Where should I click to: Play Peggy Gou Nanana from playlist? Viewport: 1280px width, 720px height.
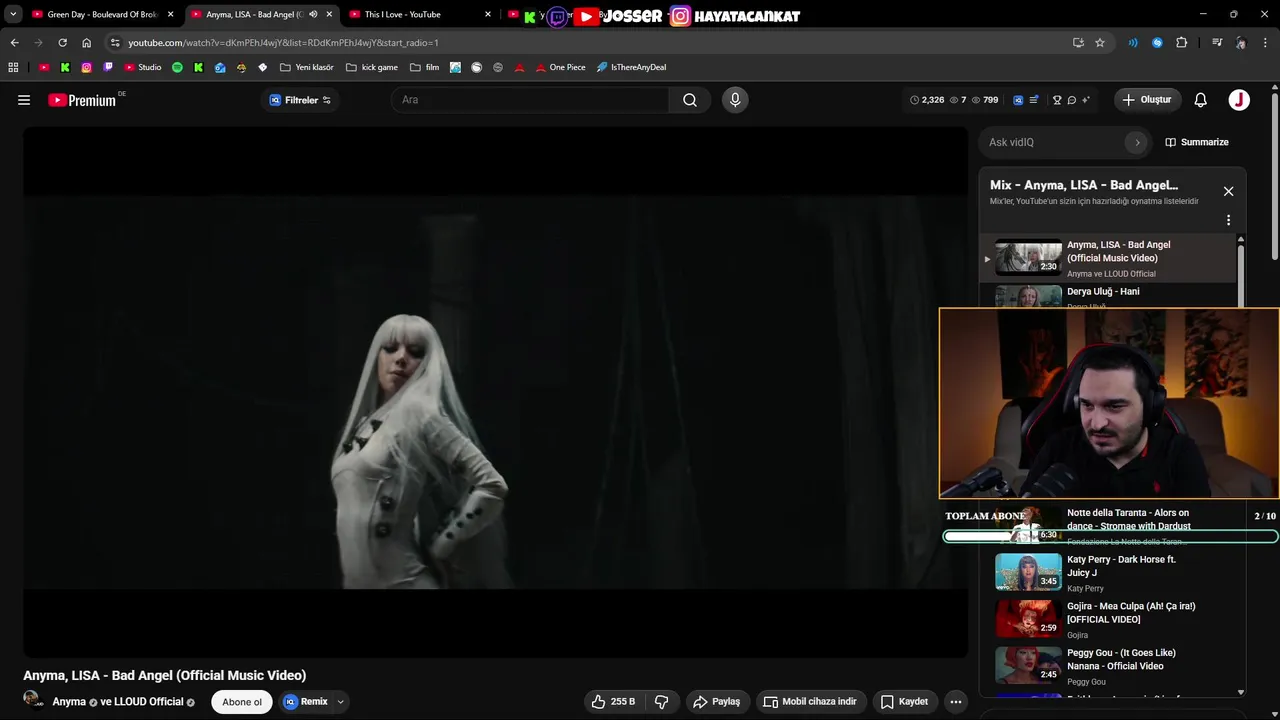point(1108,666)
